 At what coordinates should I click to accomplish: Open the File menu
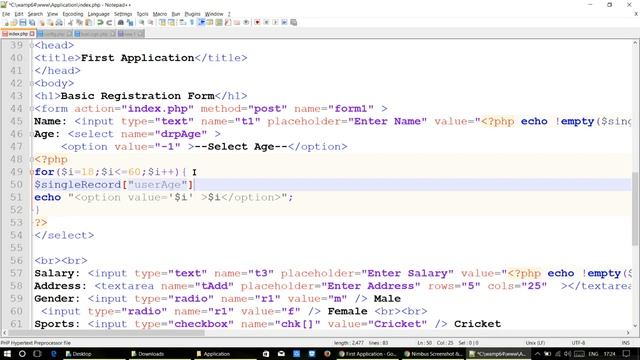pyautogui.click(x=6, y=14)
